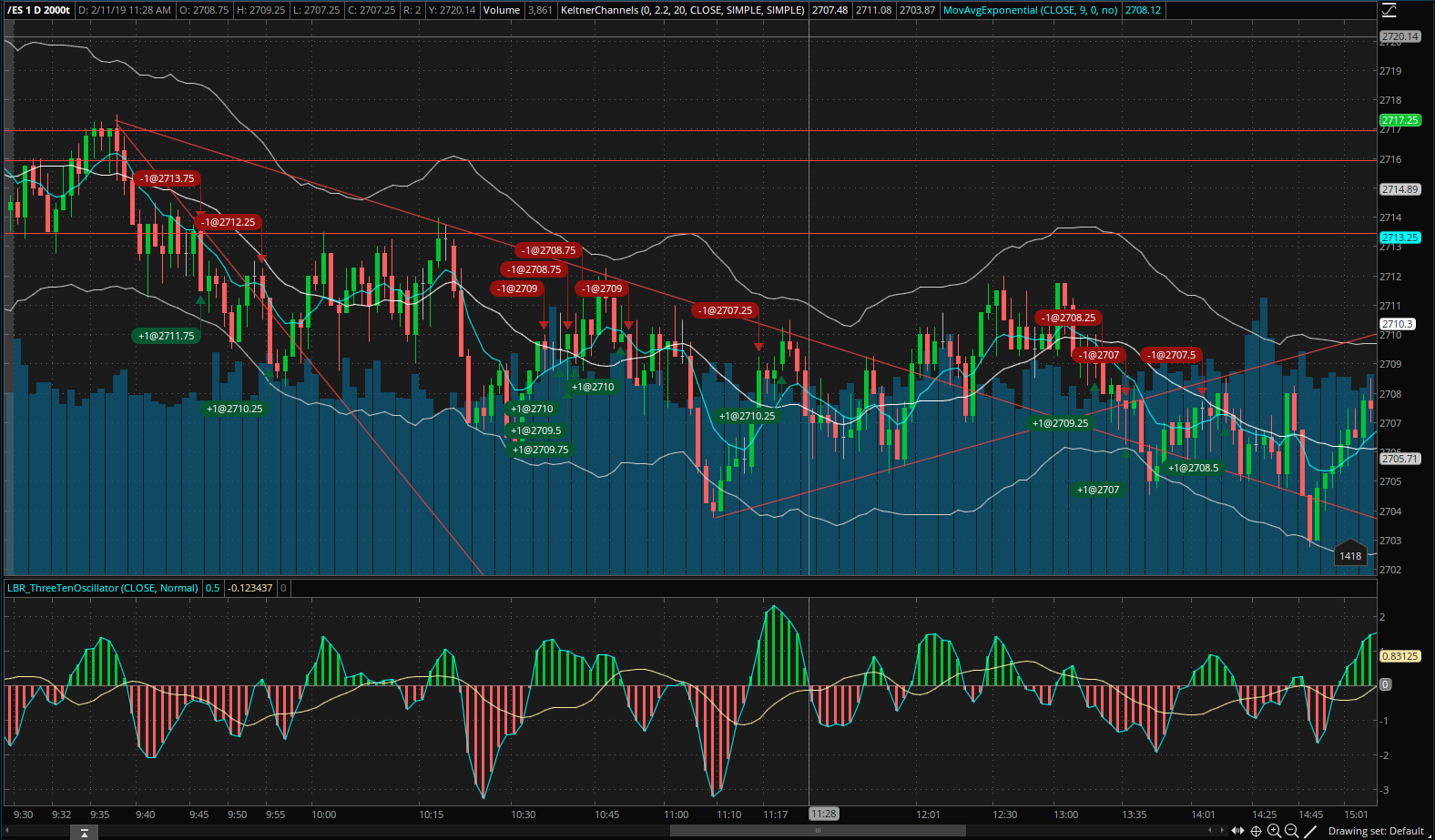The image size is (1435, 840).
Task: Select the +1@2707 buy order bubble
Action: (x=1098, y=490)
